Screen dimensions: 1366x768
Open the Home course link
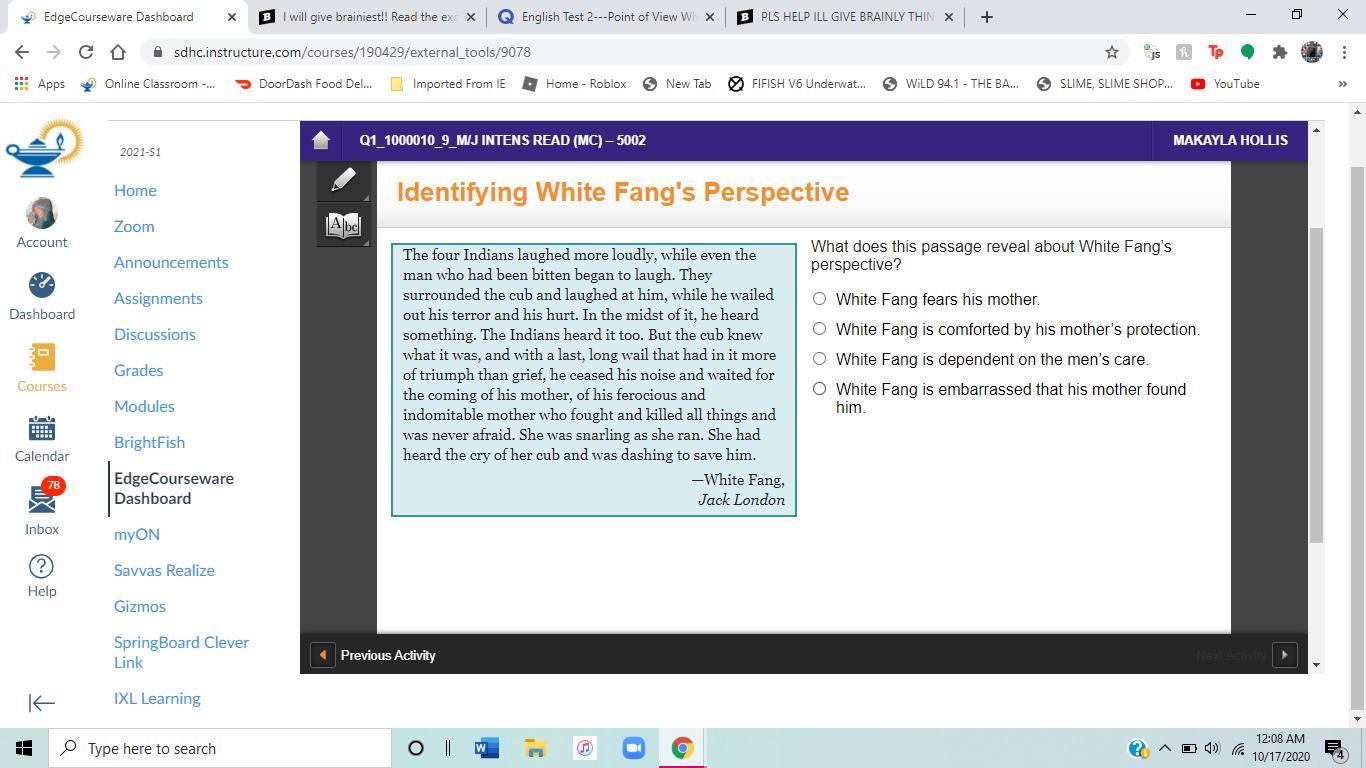tap(135, 190)
